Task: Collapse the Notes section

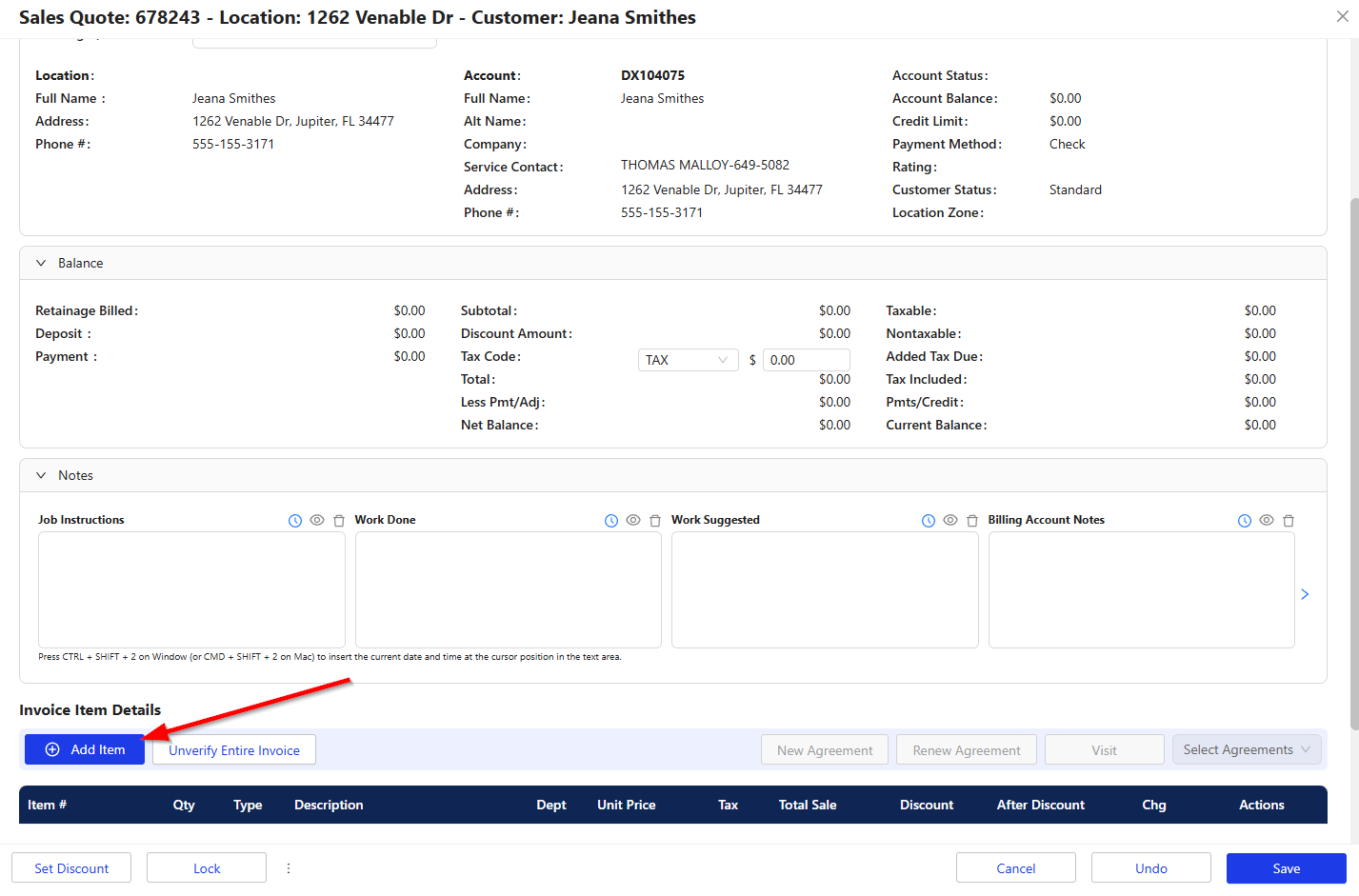Action: tap(41, 475)
